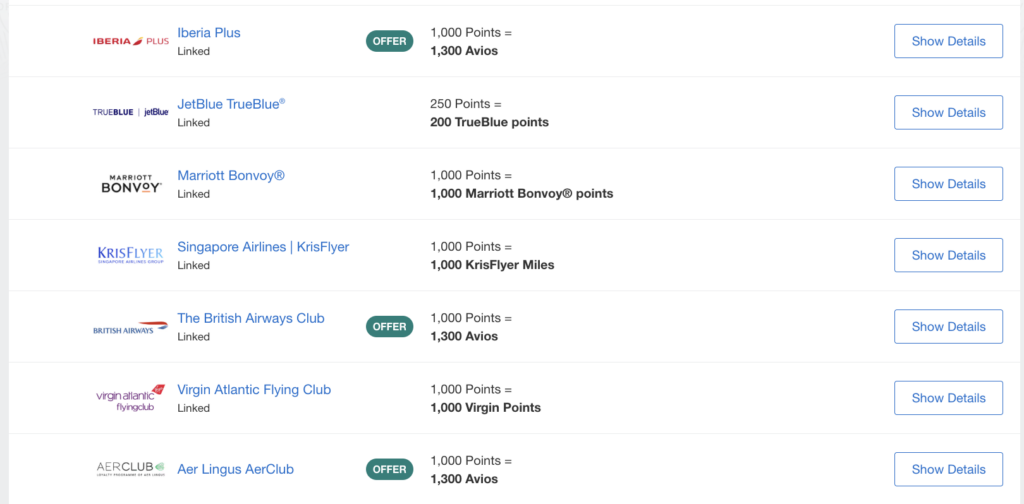Show Details for Iberia Plus
The width and height of the screenshot is (1024, 504).
point(948,41)
